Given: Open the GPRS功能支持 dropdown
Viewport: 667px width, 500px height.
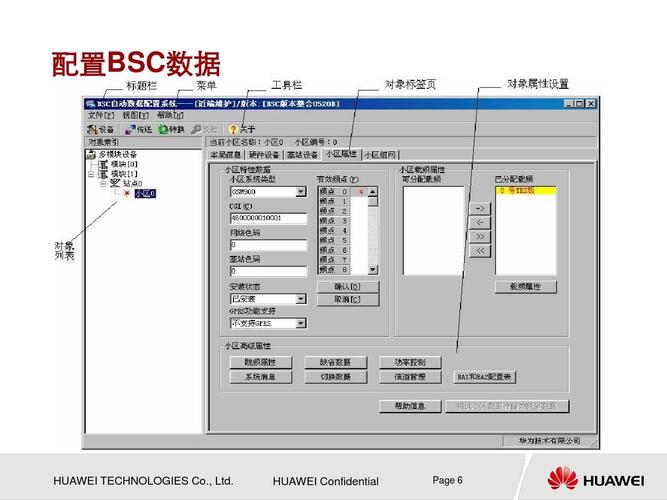Looking at the screenshot, I should click(301, 323).
